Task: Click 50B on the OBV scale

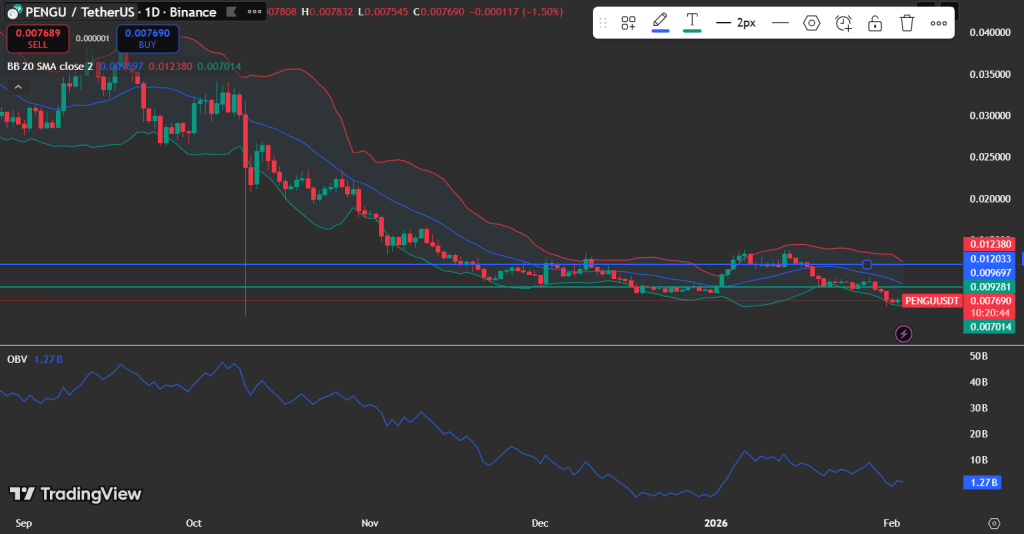Action: coord(978,356)
